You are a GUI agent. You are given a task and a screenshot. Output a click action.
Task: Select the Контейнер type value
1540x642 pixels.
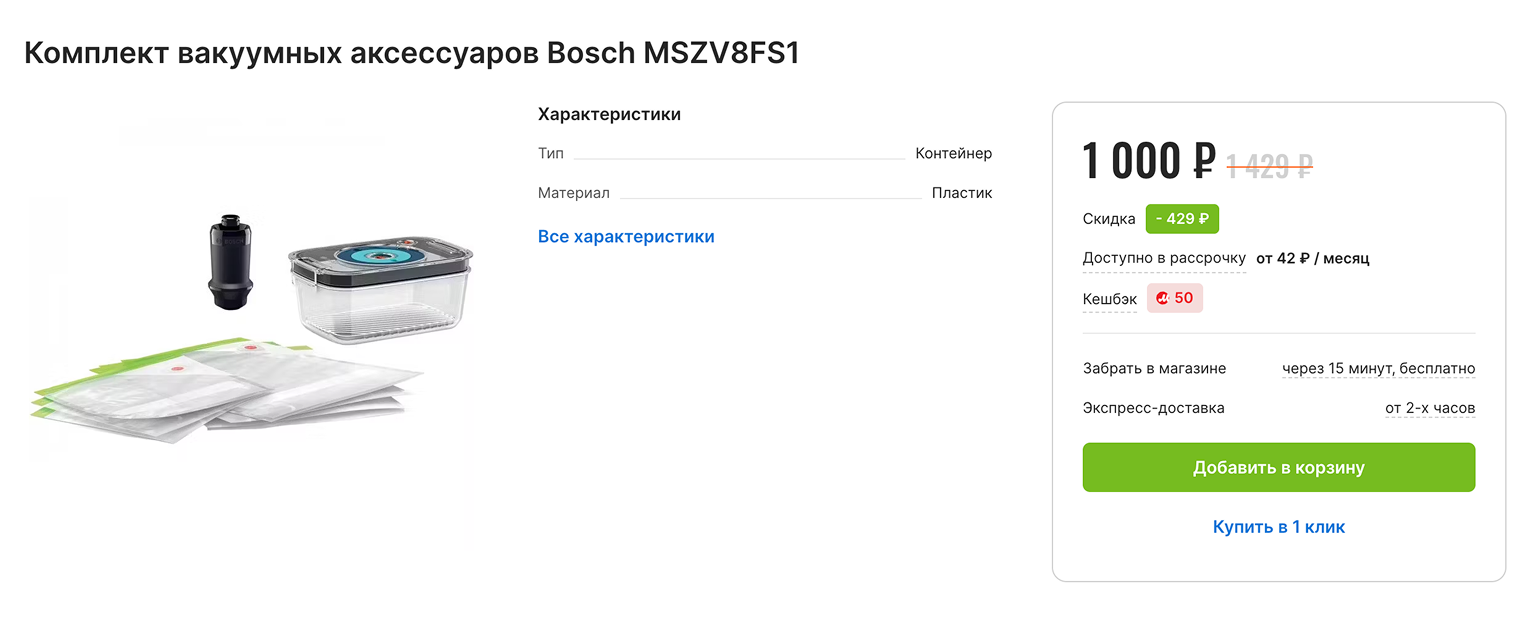click(x=953, y=154)
